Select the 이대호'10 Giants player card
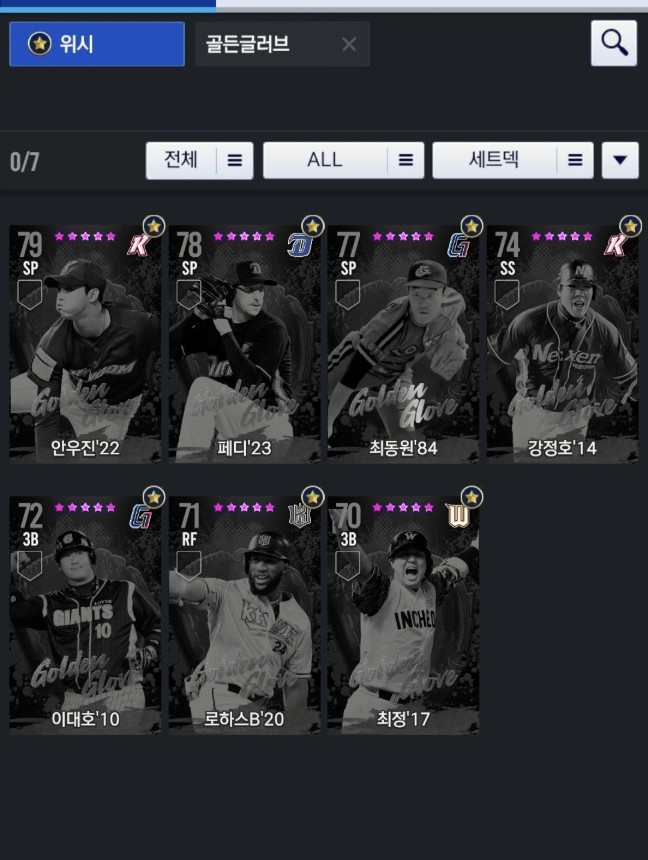648x860 pixels. coord(86,615)
